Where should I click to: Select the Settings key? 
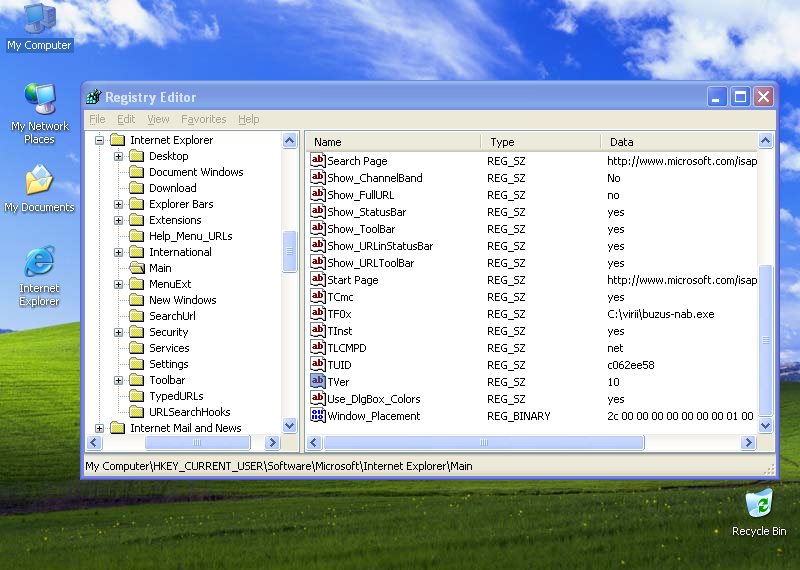(168, 364)
